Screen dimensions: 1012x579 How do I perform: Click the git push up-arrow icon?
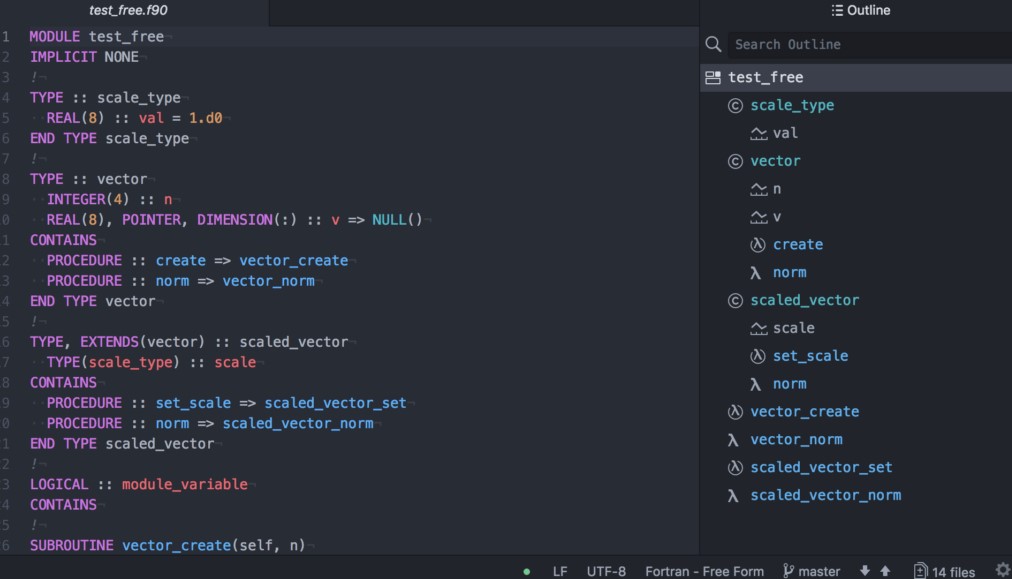tap(885, 571)
